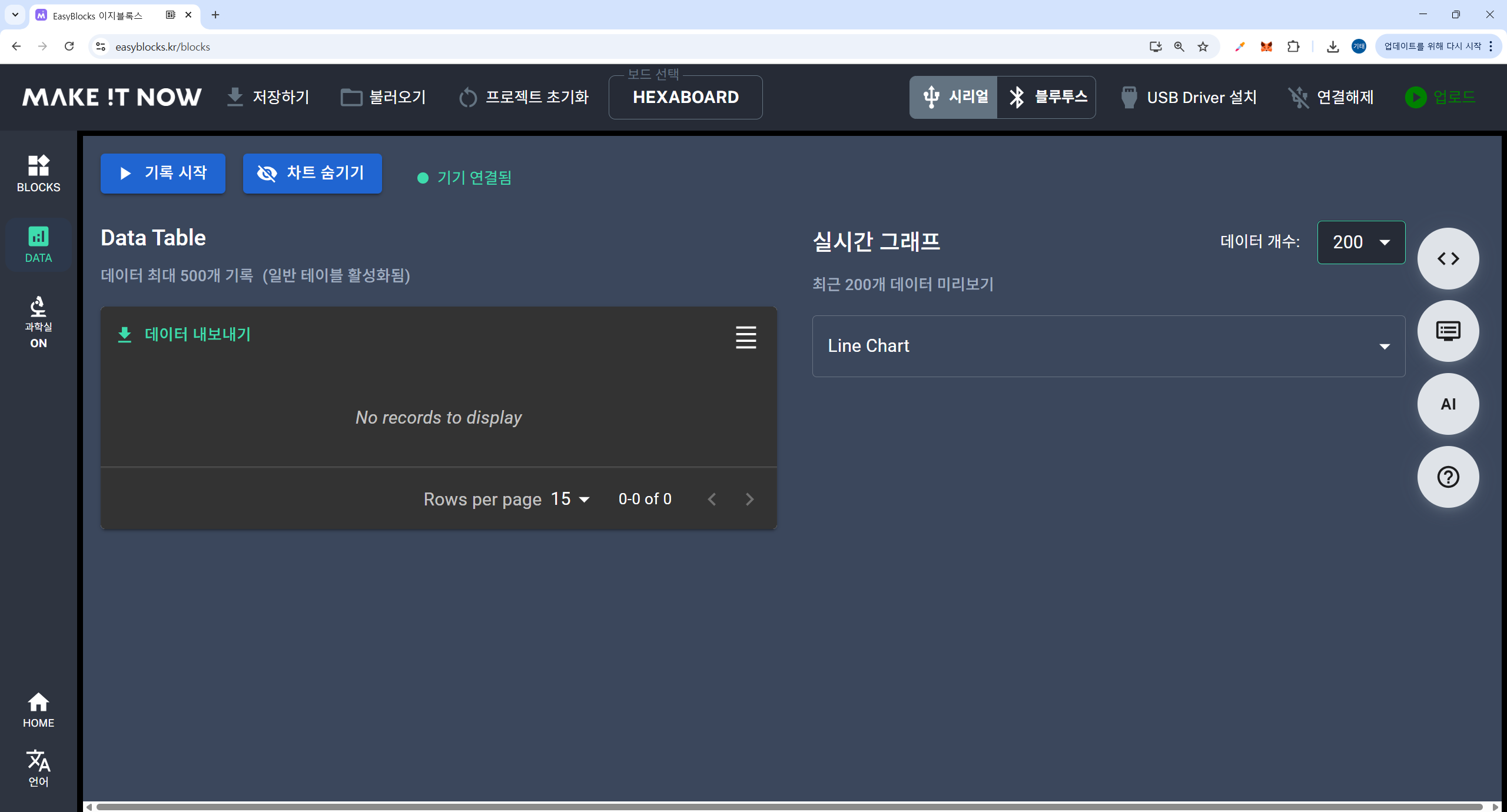Open the help question mark button
The height and width of the screenshot is (812, 1507).
pyautogui.click(x=1448, y=477)
